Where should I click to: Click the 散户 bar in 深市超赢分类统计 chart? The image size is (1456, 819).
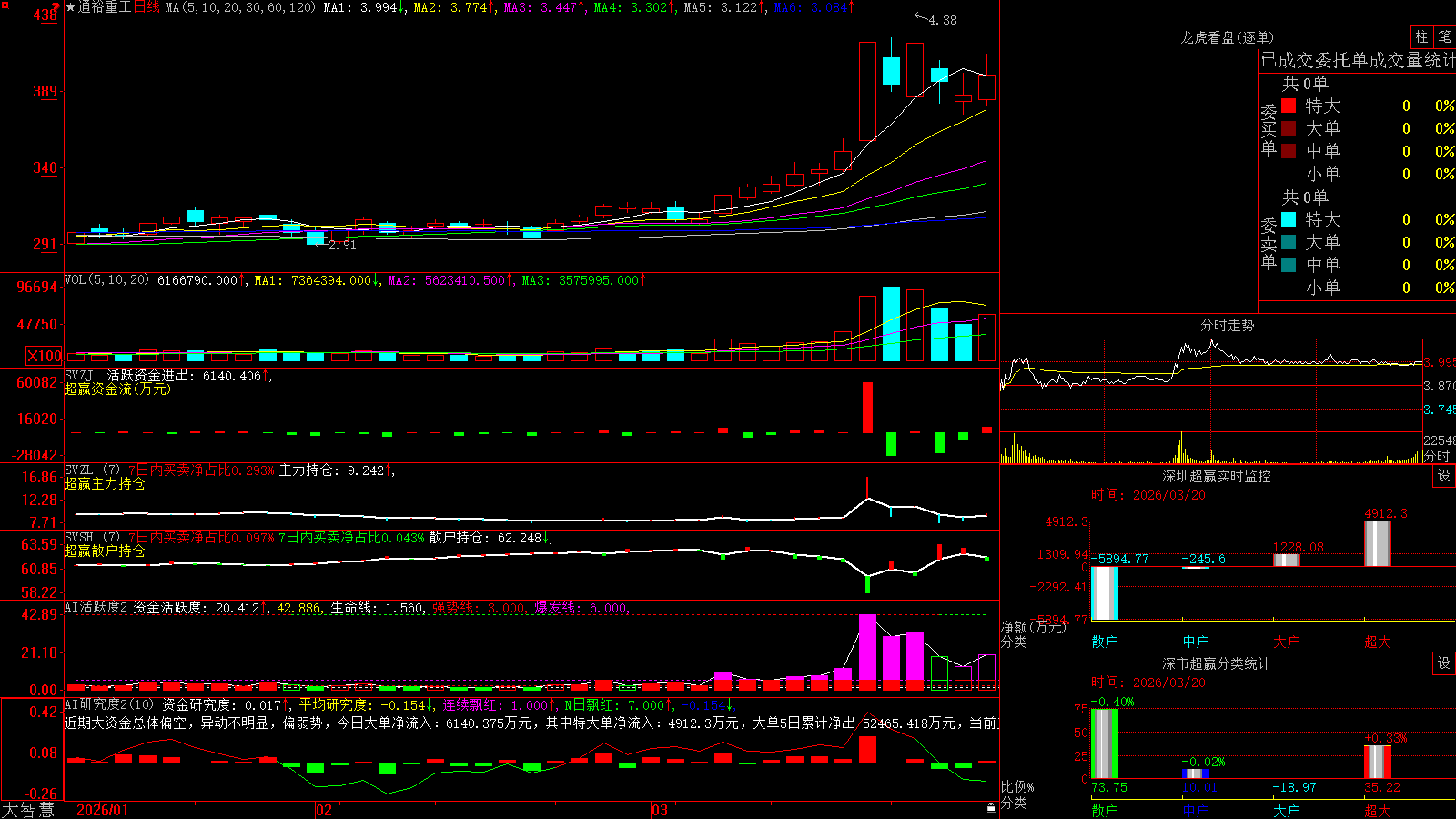1105,743
